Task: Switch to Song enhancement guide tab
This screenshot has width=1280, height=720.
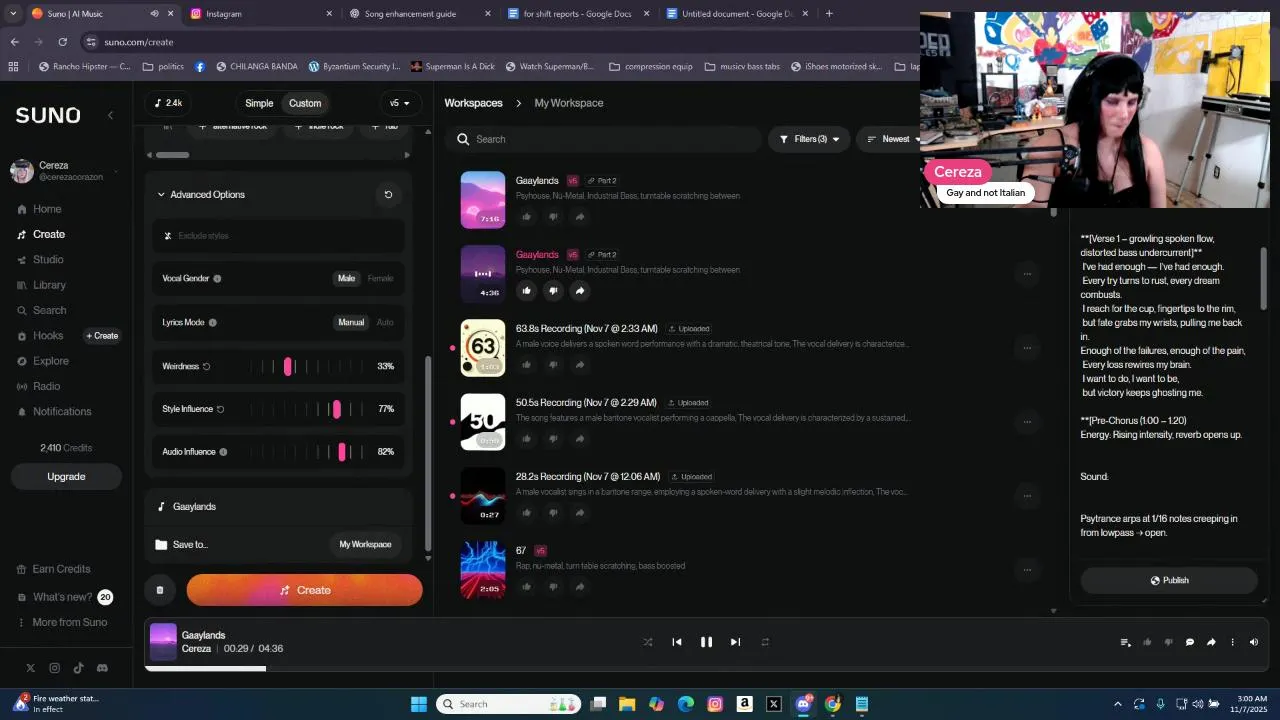Action: point(420,14)
